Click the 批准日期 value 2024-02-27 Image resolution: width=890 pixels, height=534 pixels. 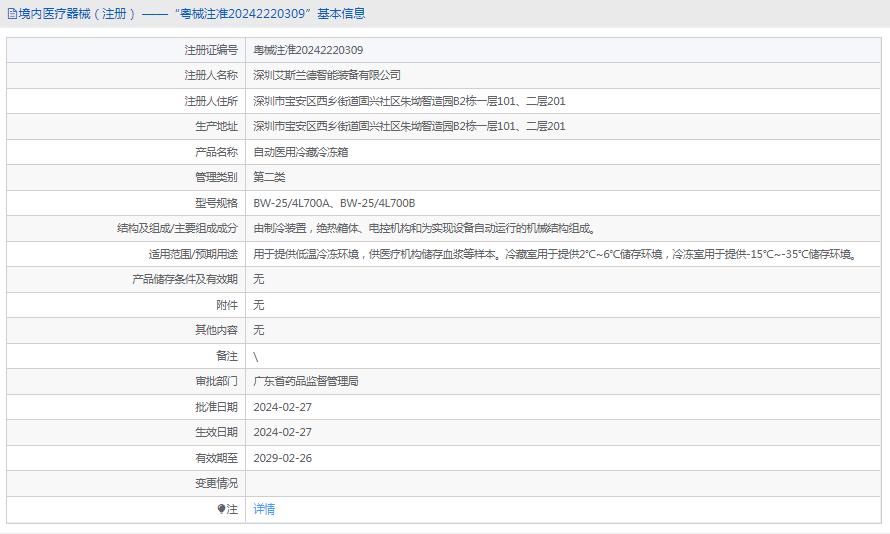[283, 407]
